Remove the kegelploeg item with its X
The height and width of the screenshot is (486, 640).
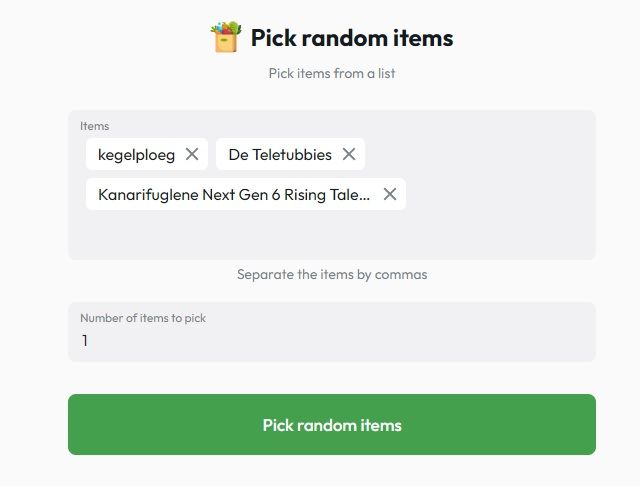point(192,154)
